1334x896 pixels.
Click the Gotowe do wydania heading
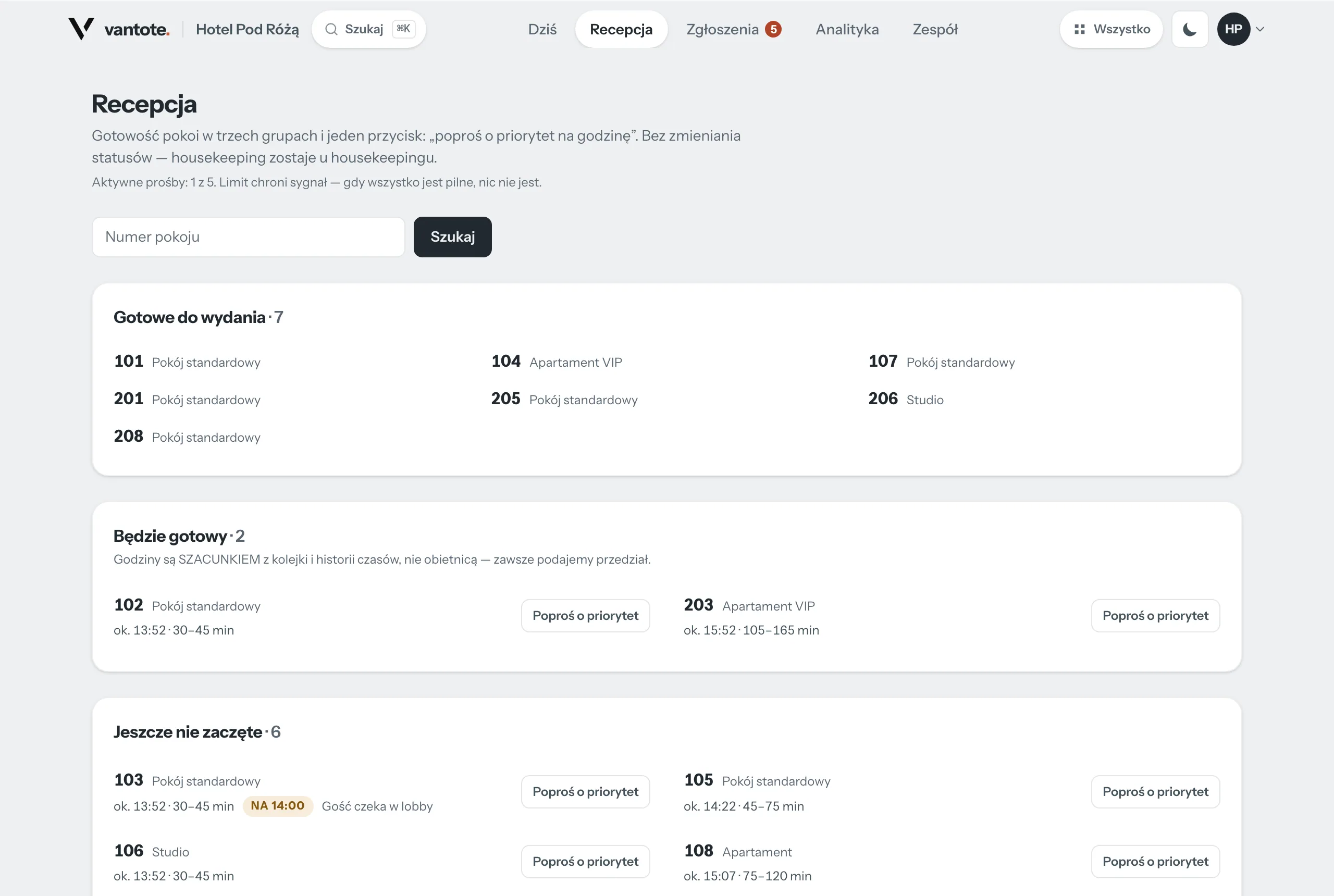pyautogui.click(x=199, y=317)
